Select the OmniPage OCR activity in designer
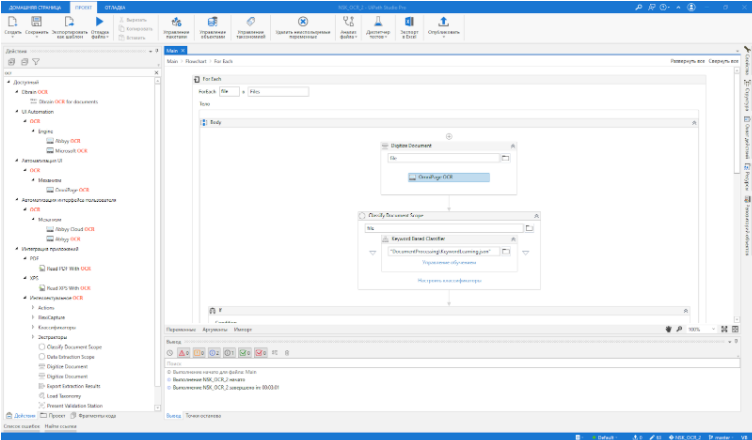The height and width of the screenshot is (440, 752). pyautogui.click(x=449, y=177)
